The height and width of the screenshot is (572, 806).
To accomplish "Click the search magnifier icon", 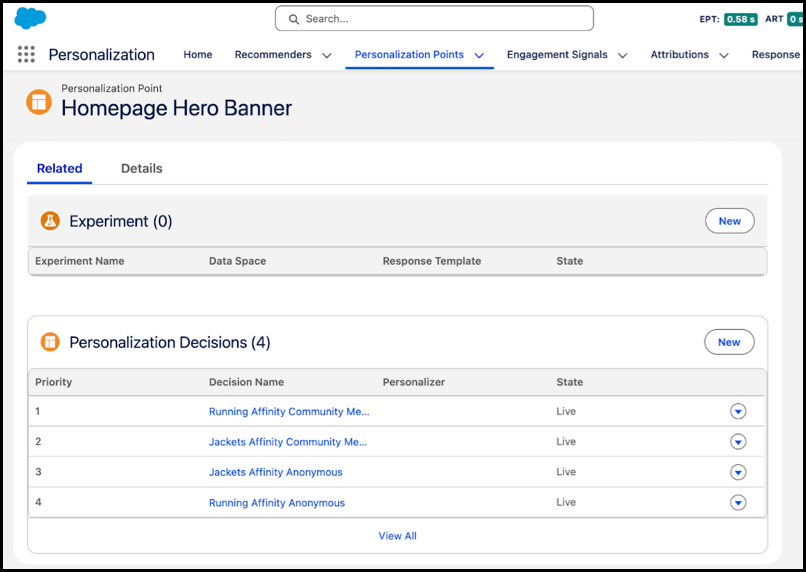I will 294,19.
